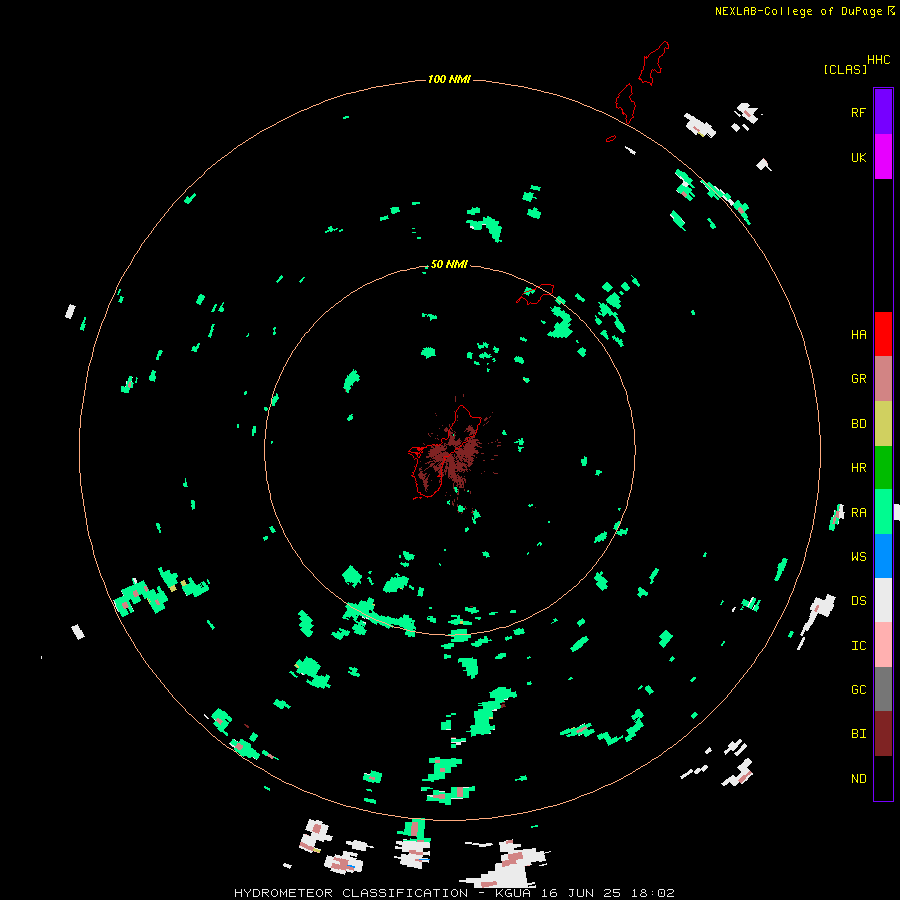Click the magenta UK color swatch

[883, 157]
